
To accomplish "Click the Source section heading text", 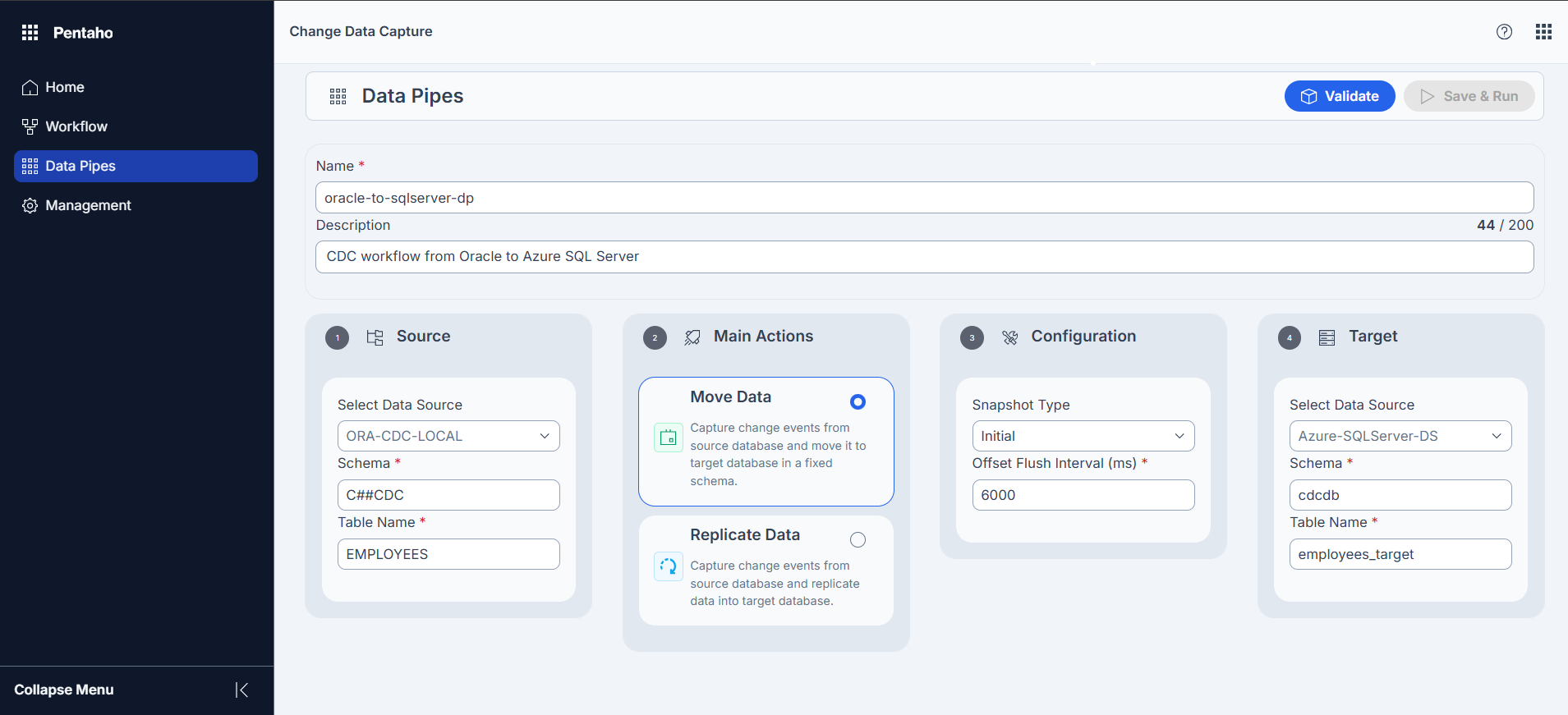I will [x=423, y=336].
